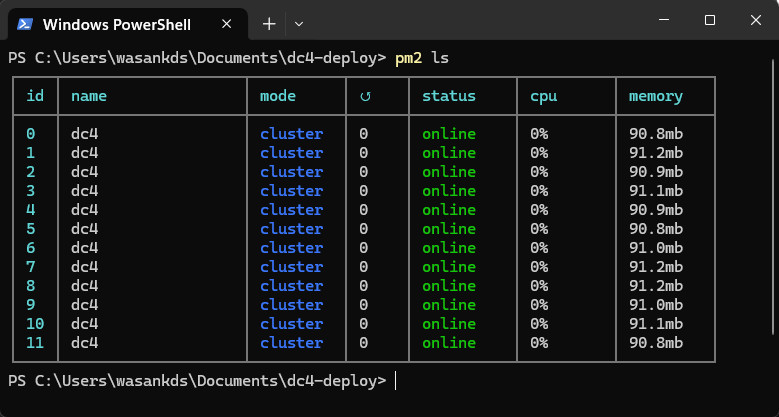Click the cluster mode of process 5

click(x=291, y=229)
